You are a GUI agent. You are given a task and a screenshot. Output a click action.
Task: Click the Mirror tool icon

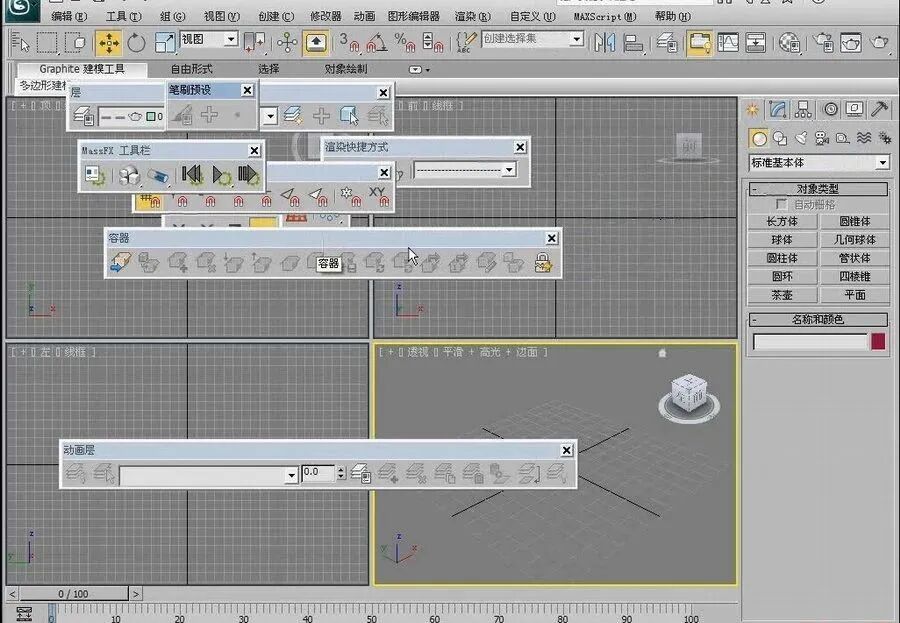click(x=604, y=43)
